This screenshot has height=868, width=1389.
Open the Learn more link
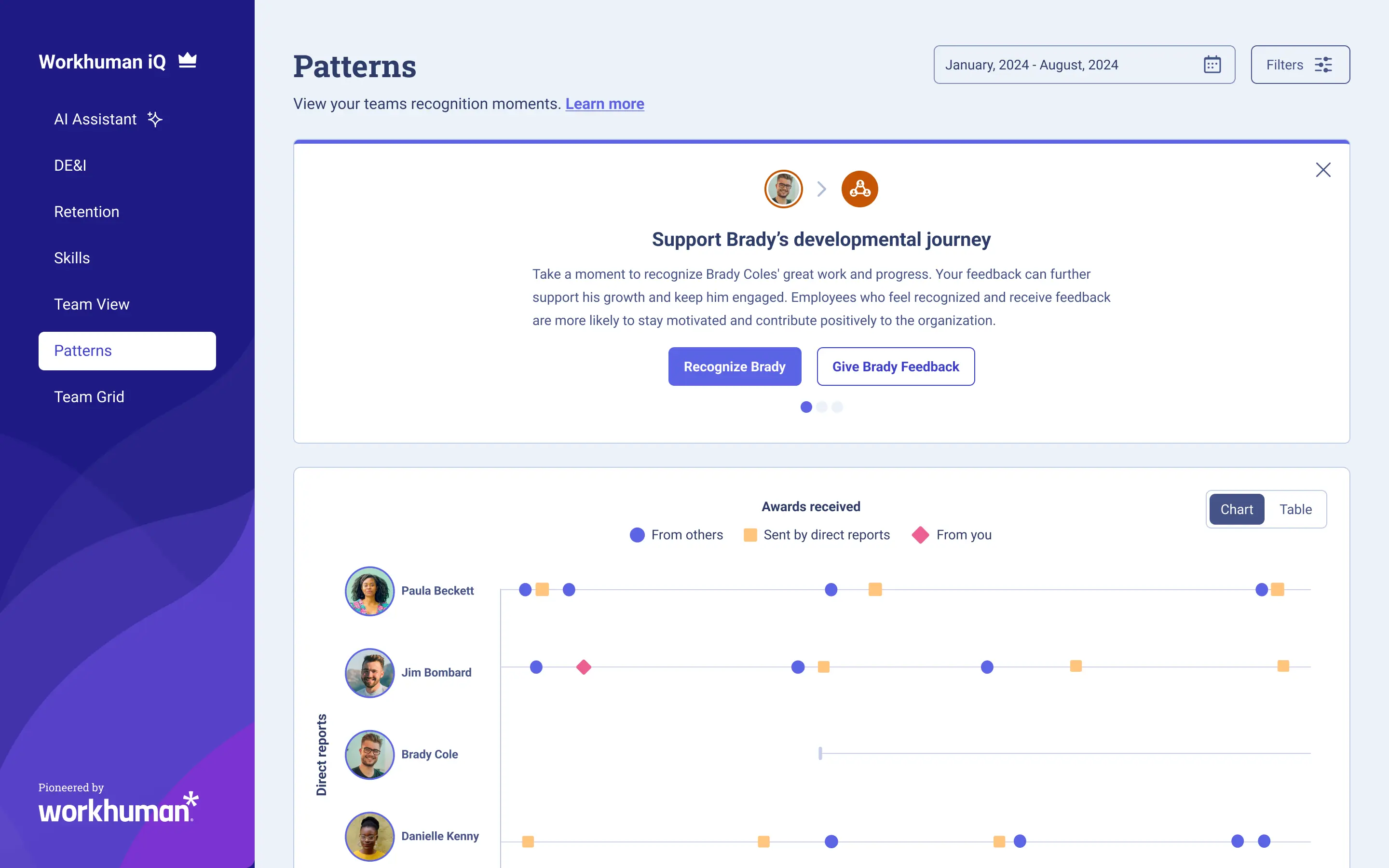(604, 104)
